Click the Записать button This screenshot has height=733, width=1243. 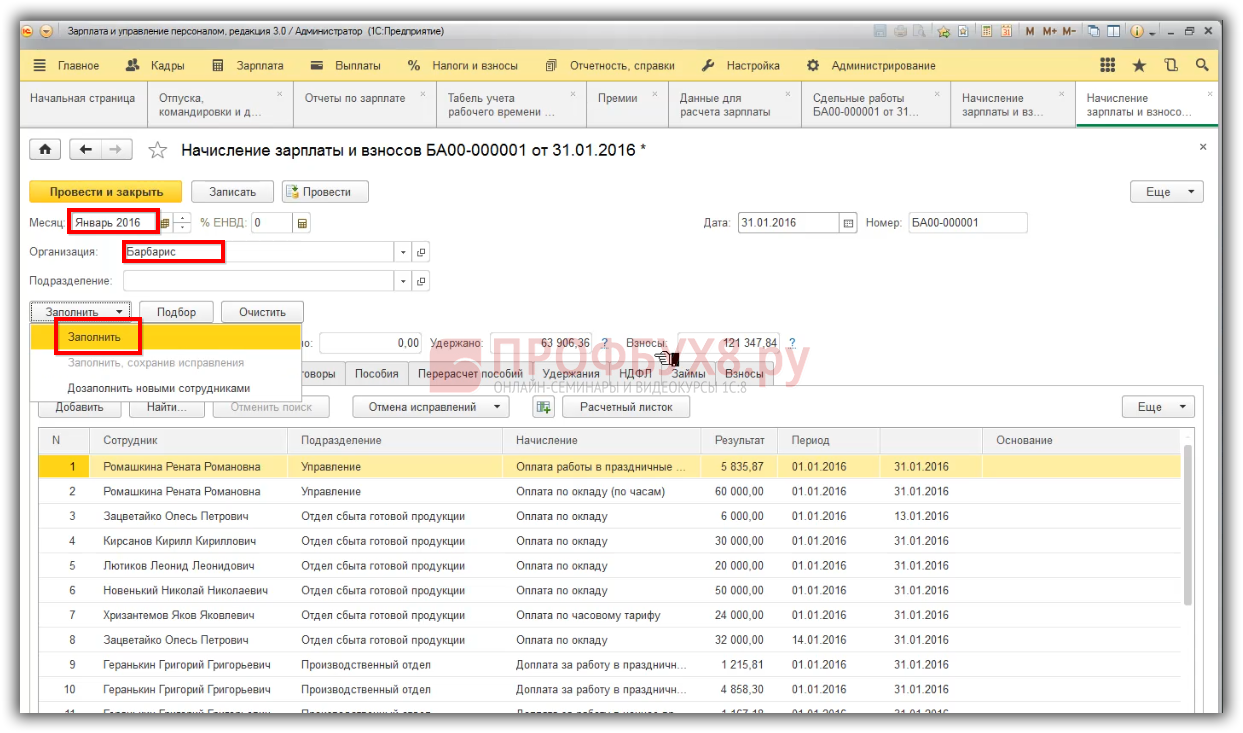pos(231,192)
